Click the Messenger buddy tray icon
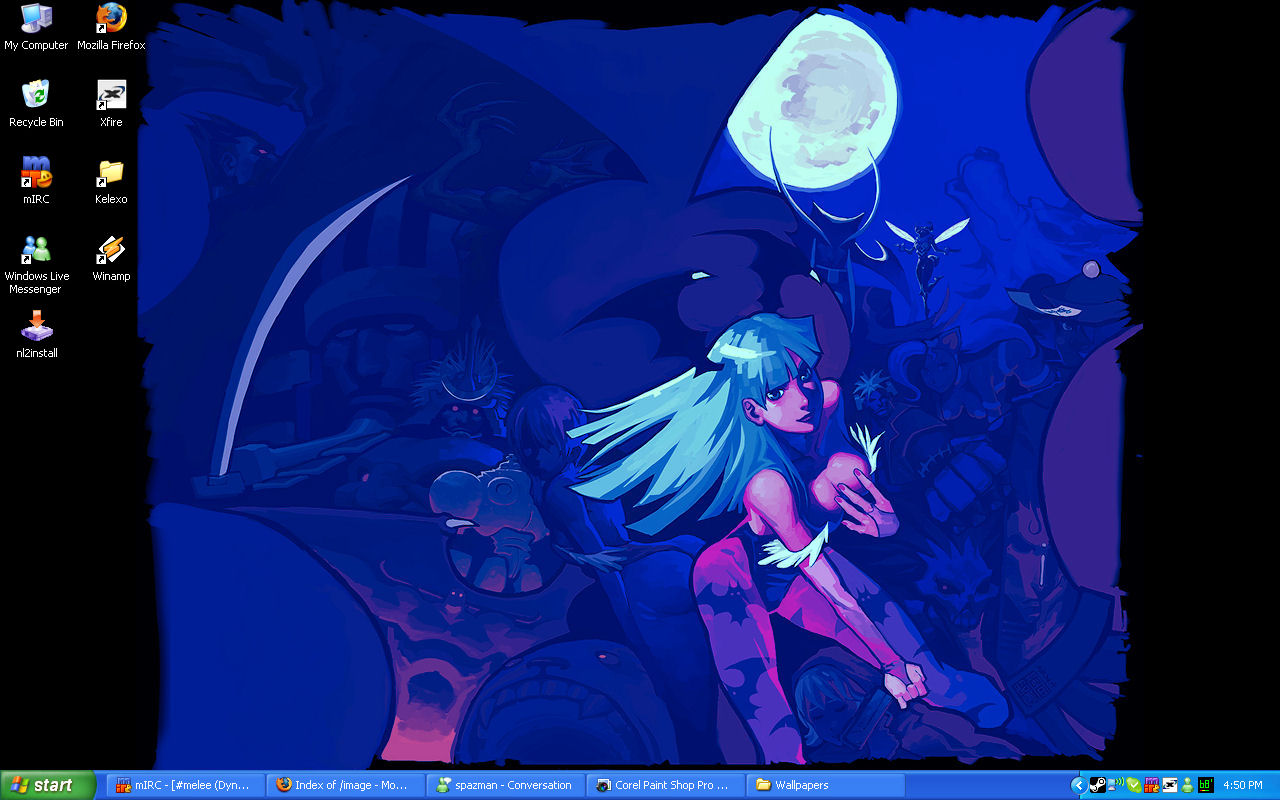The width and height of the screenshot is (1280, 800). [x=1187, y=785]
